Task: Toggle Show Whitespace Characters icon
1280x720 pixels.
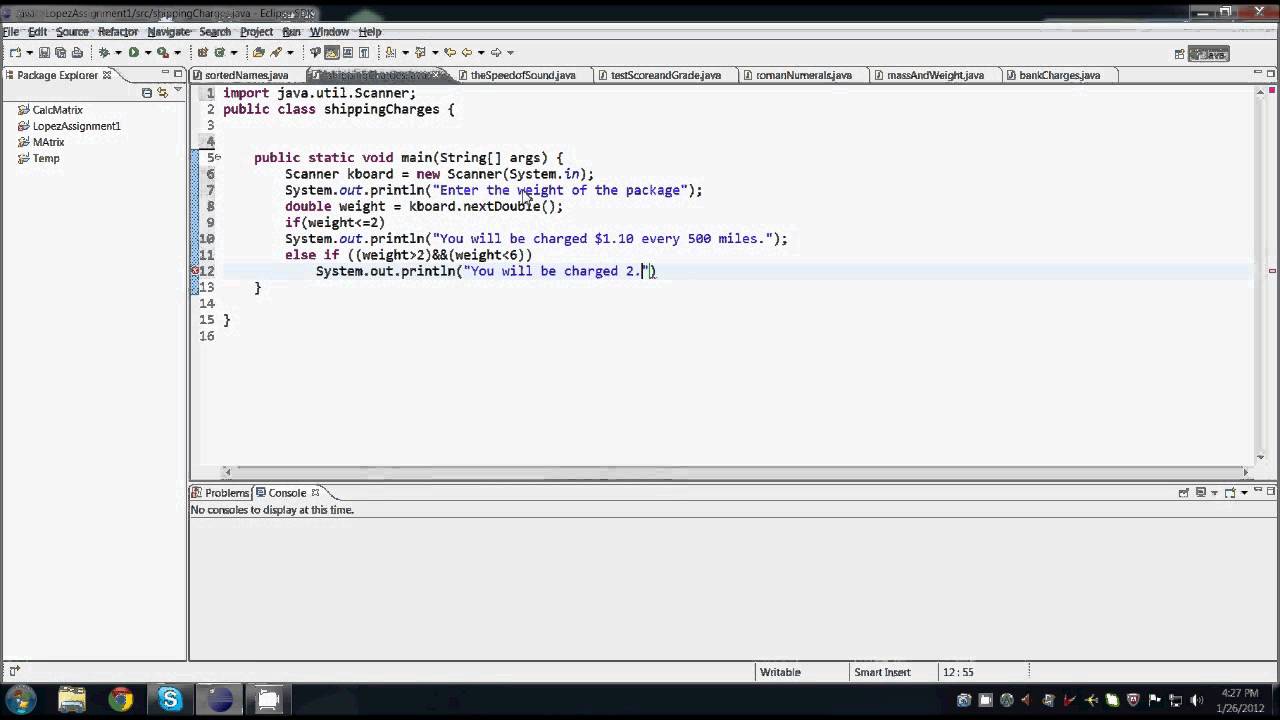Action: coord(364,52)
